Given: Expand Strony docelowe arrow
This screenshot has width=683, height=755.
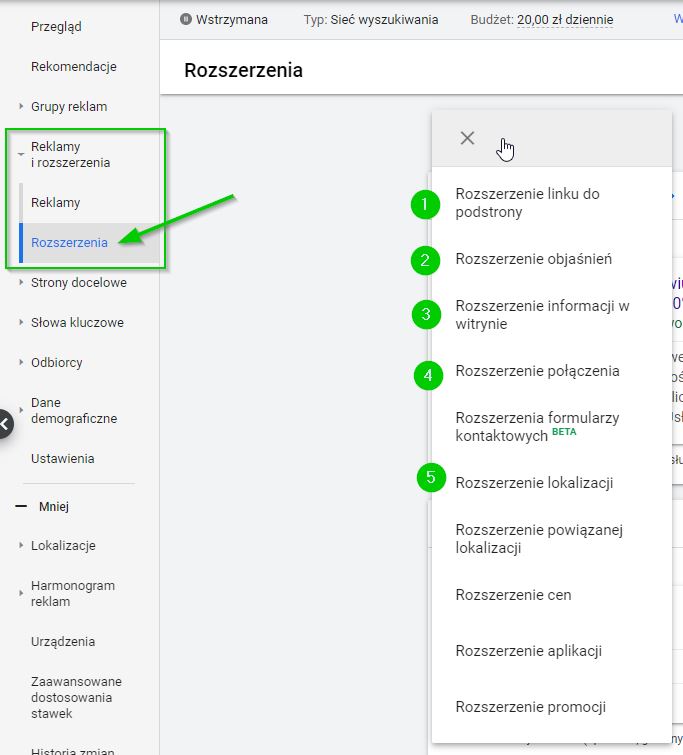Looking at the screenshot, I should tap(21, 282).
